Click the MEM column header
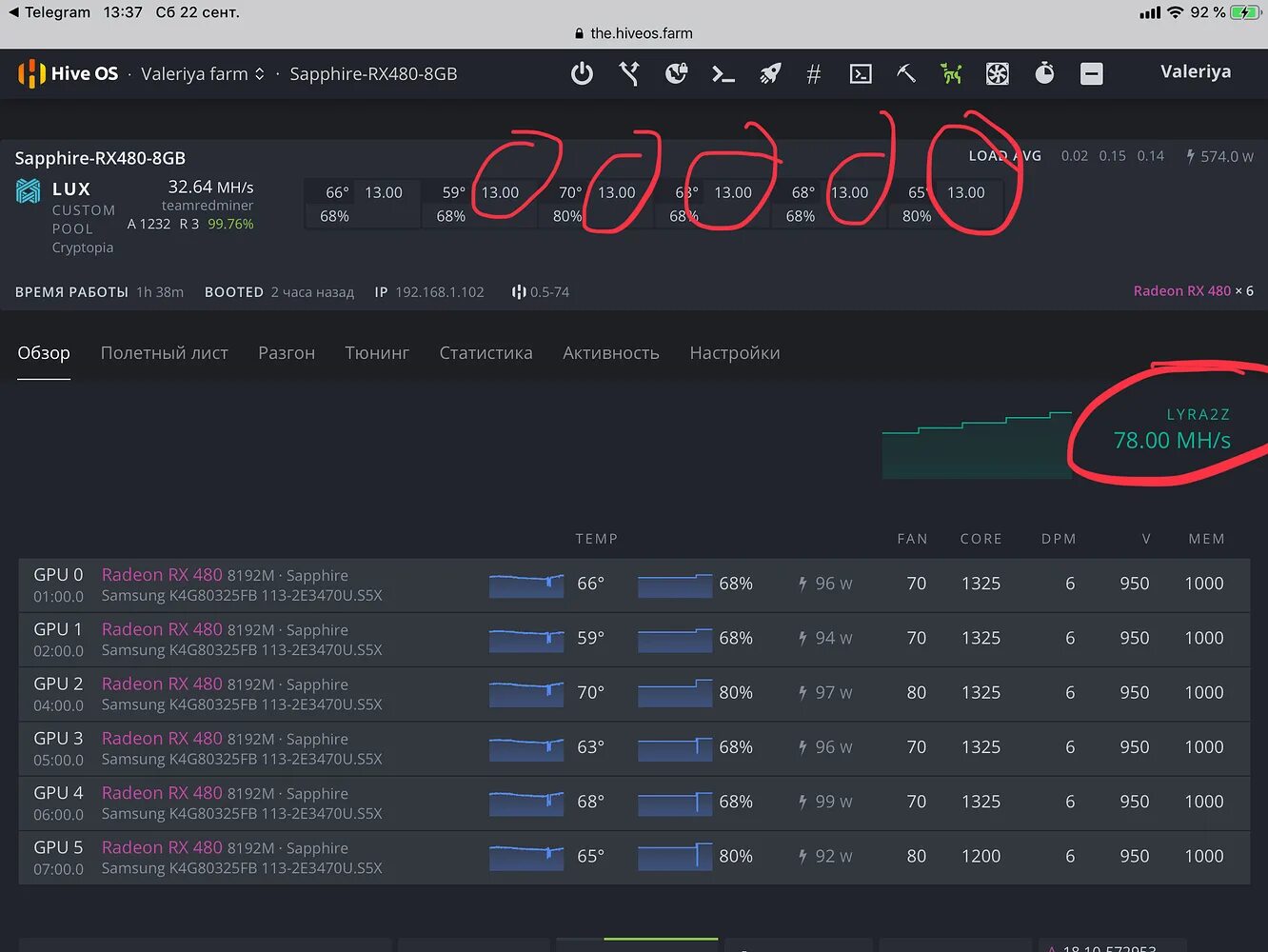Image resolution: width=1268 pixels, height=952 pixels. coord(1206,539)
